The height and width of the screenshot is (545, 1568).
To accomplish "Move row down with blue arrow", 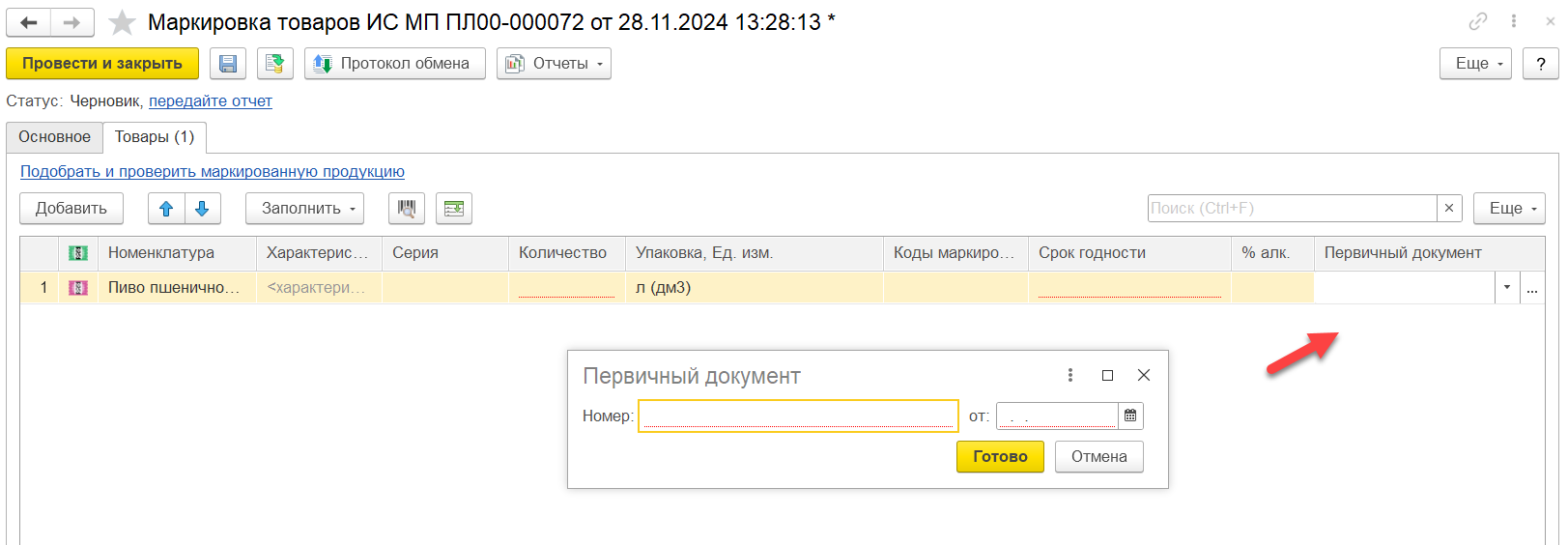I will (202, 209).
